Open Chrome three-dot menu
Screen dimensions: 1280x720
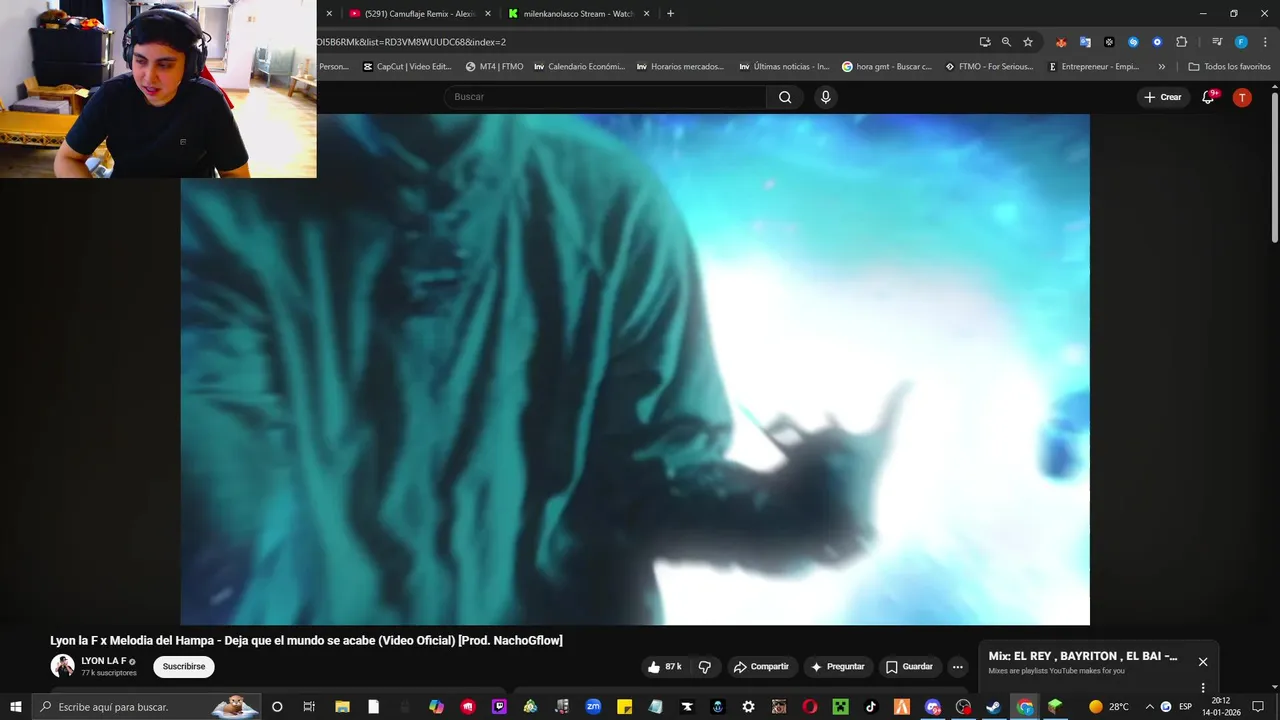point(1263,42)
